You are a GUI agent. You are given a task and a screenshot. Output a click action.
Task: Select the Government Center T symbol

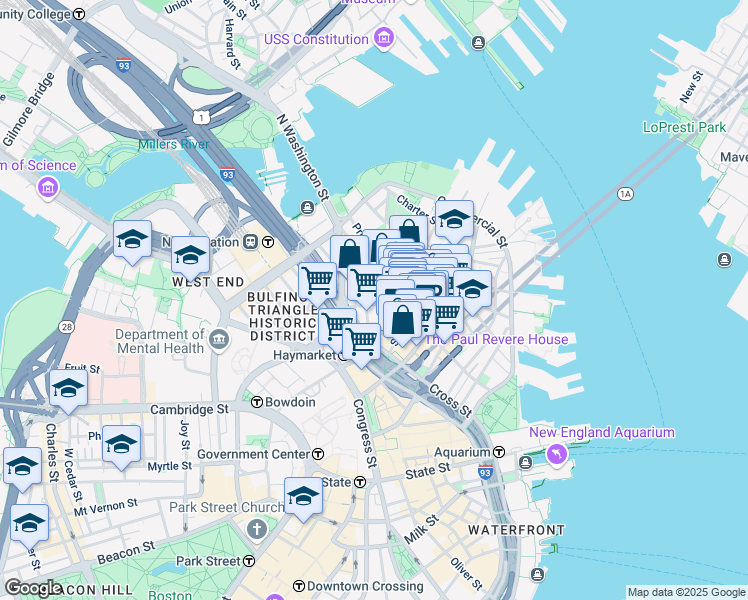pos(318,454)
